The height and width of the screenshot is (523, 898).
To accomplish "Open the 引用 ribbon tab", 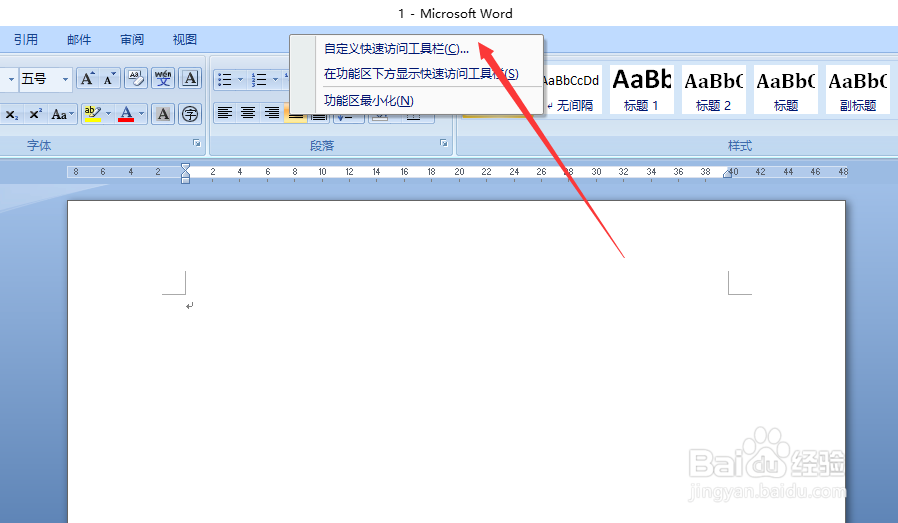I will pyautogui.click(x=26, y=40).
